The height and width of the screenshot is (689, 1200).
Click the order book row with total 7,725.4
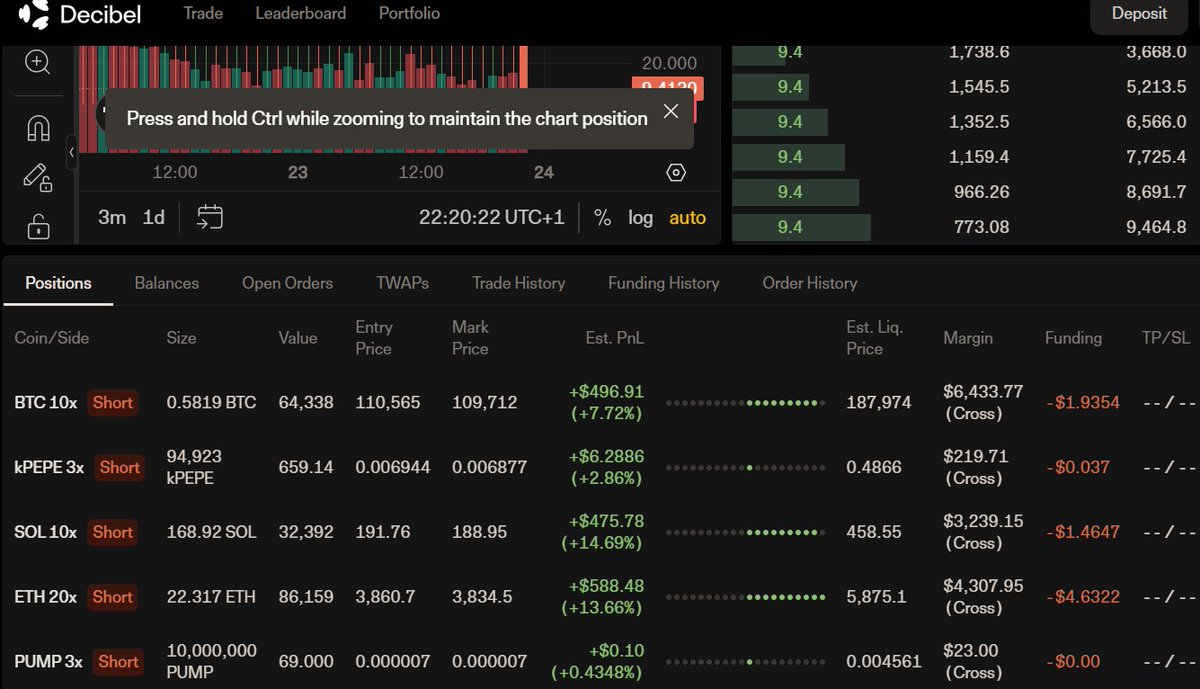pos(965,157)
